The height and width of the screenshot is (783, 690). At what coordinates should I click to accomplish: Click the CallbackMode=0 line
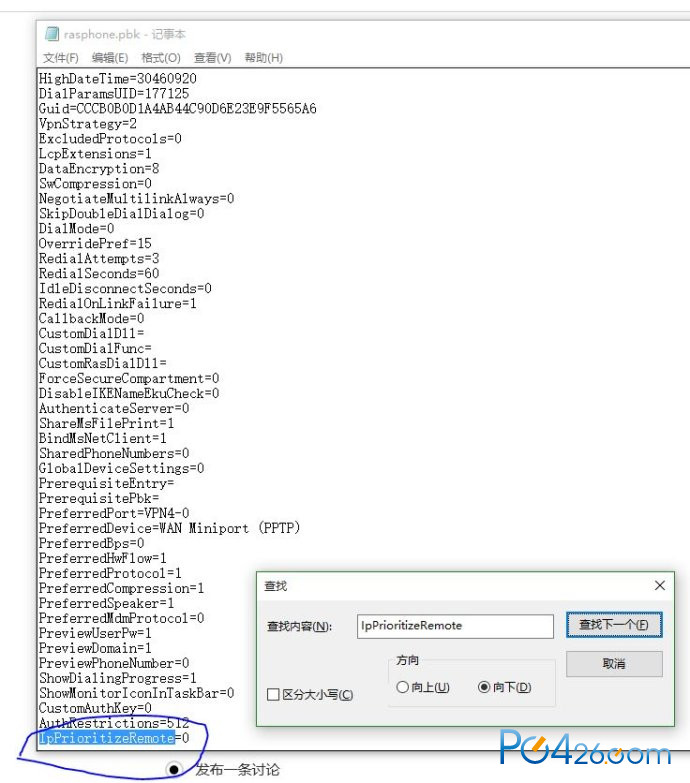(91, 319)
